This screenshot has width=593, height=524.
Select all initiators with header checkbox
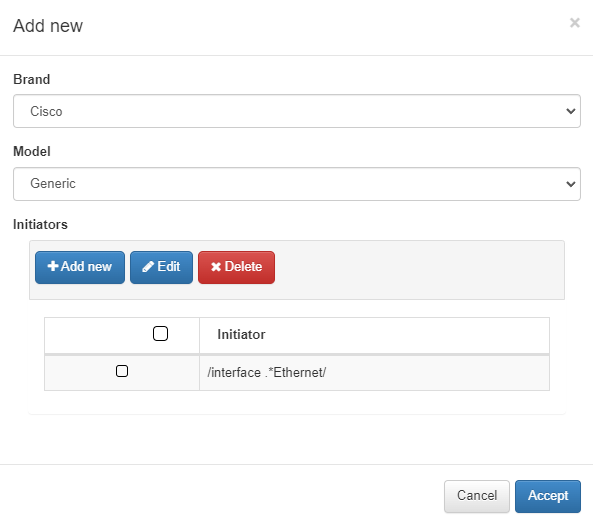pos(160,333)
